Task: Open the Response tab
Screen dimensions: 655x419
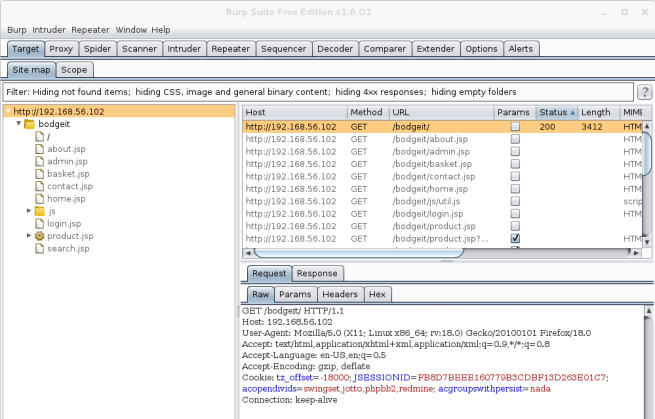Action: coord(317,273)
